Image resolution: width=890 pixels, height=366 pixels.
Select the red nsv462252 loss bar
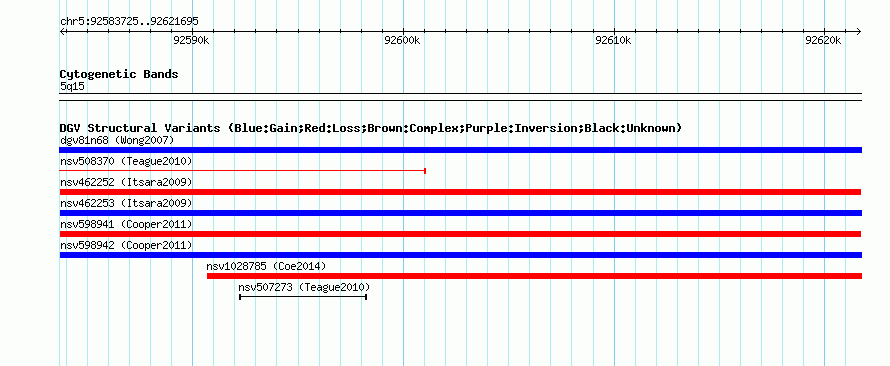point(460,192)
